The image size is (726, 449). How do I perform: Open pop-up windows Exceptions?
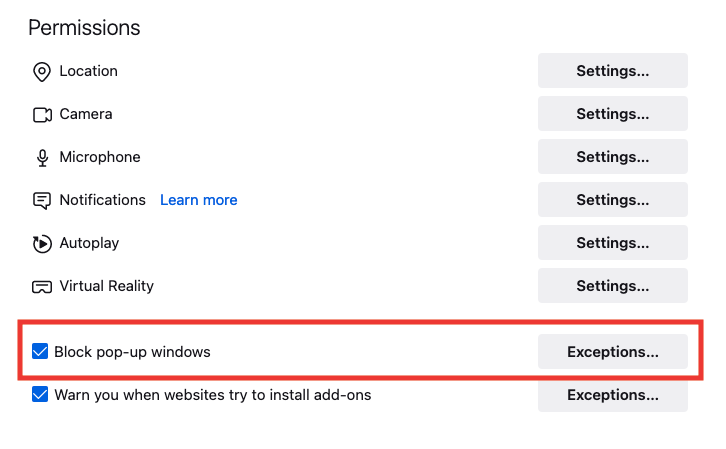pyautogui.click(x=612, y=352)
